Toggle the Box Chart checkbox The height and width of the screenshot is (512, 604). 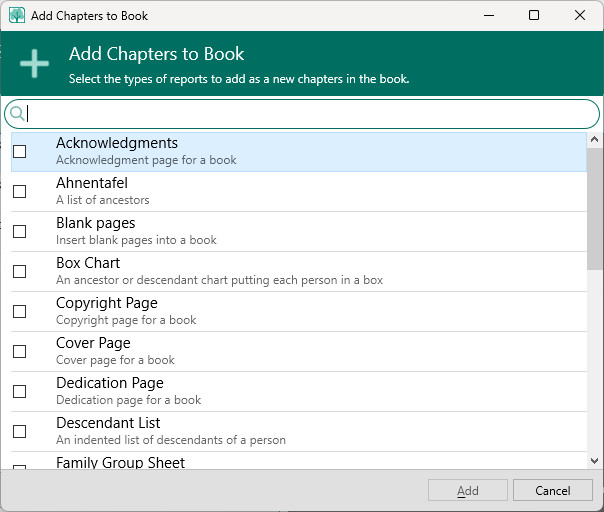[20, 272]
